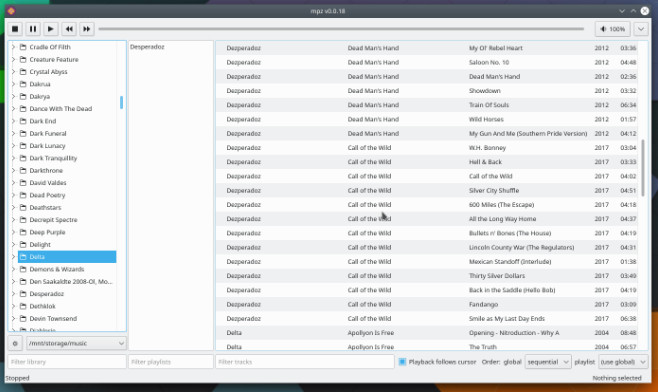Click the 100% volume button
This screenshot has width=658, height=392.
tap(613, 29)
